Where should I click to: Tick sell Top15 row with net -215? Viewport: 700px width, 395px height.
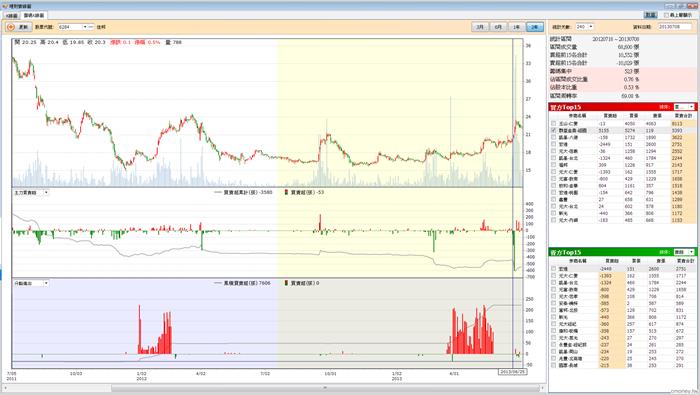coord(554,366)
